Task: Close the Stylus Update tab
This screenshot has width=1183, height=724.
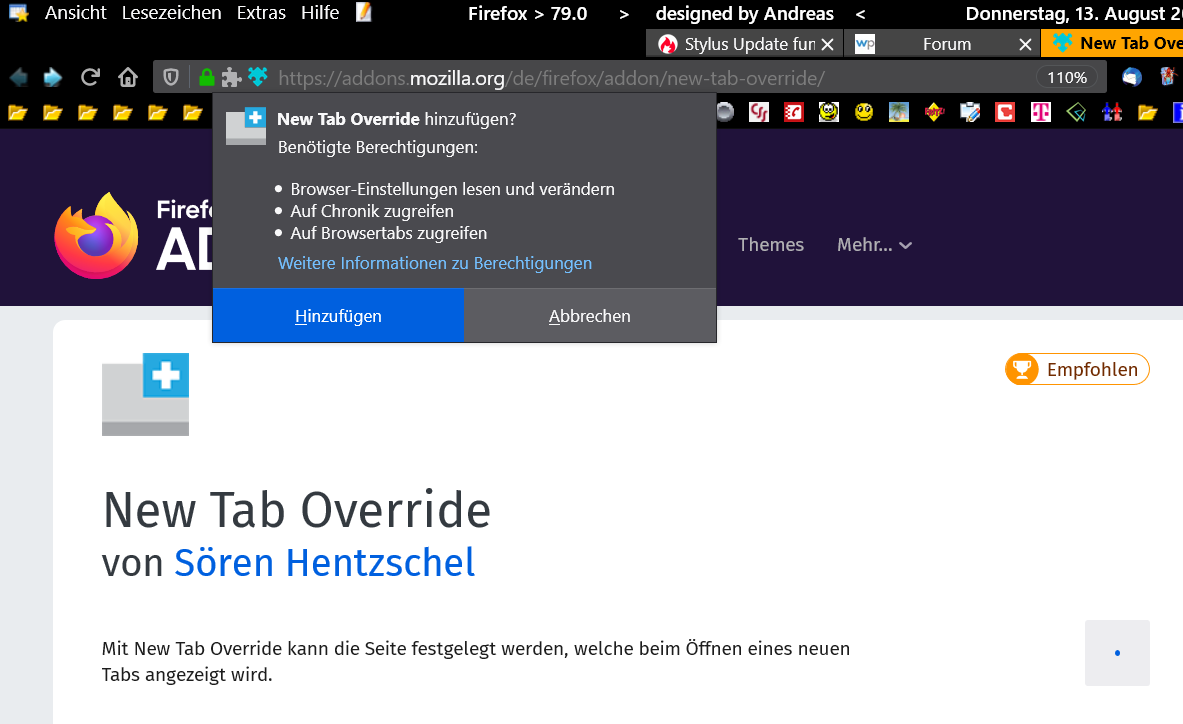Action: [x=828, y=44]
